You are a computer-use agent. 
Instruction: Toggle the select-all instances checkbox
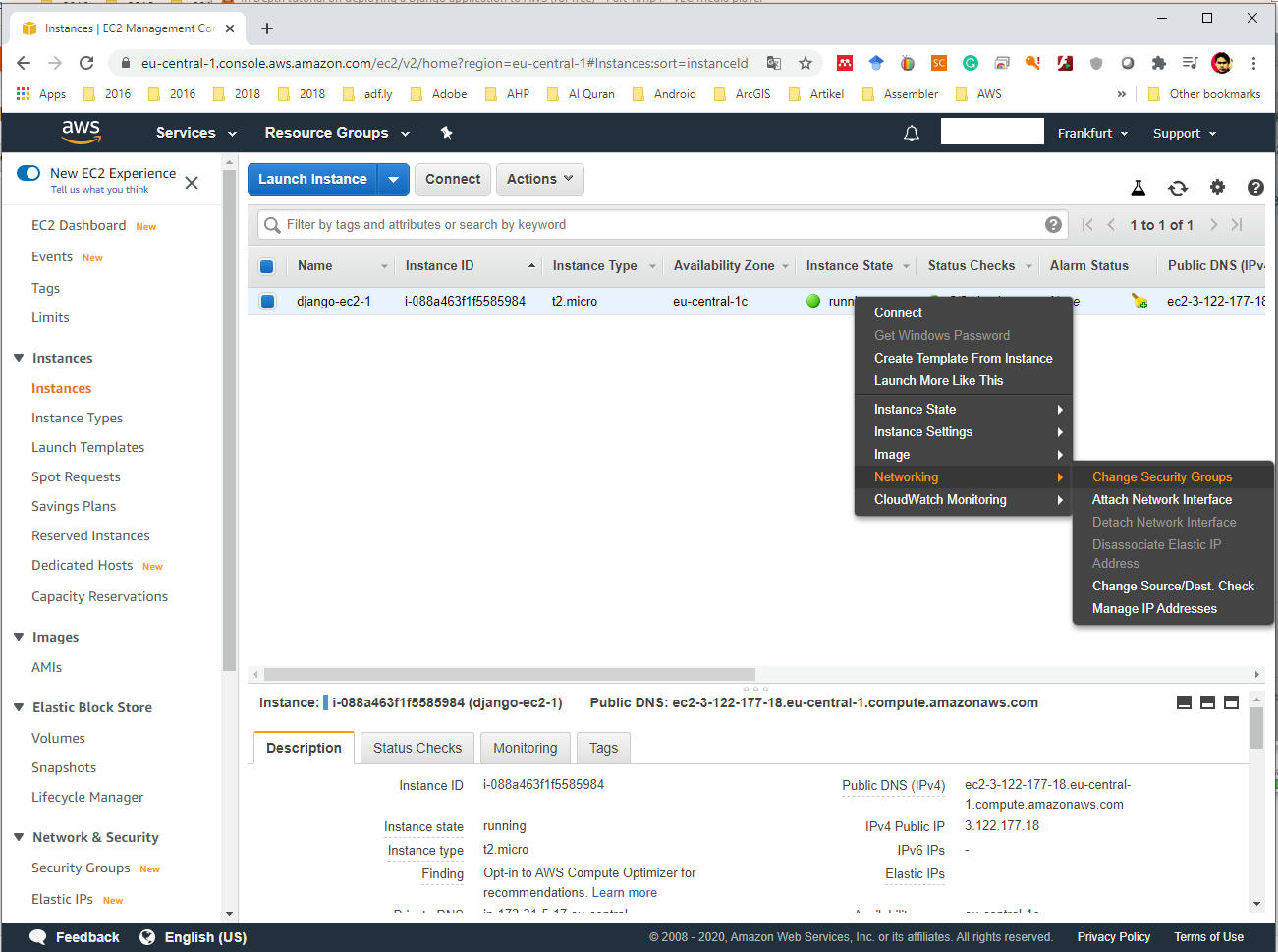[267, 266]
